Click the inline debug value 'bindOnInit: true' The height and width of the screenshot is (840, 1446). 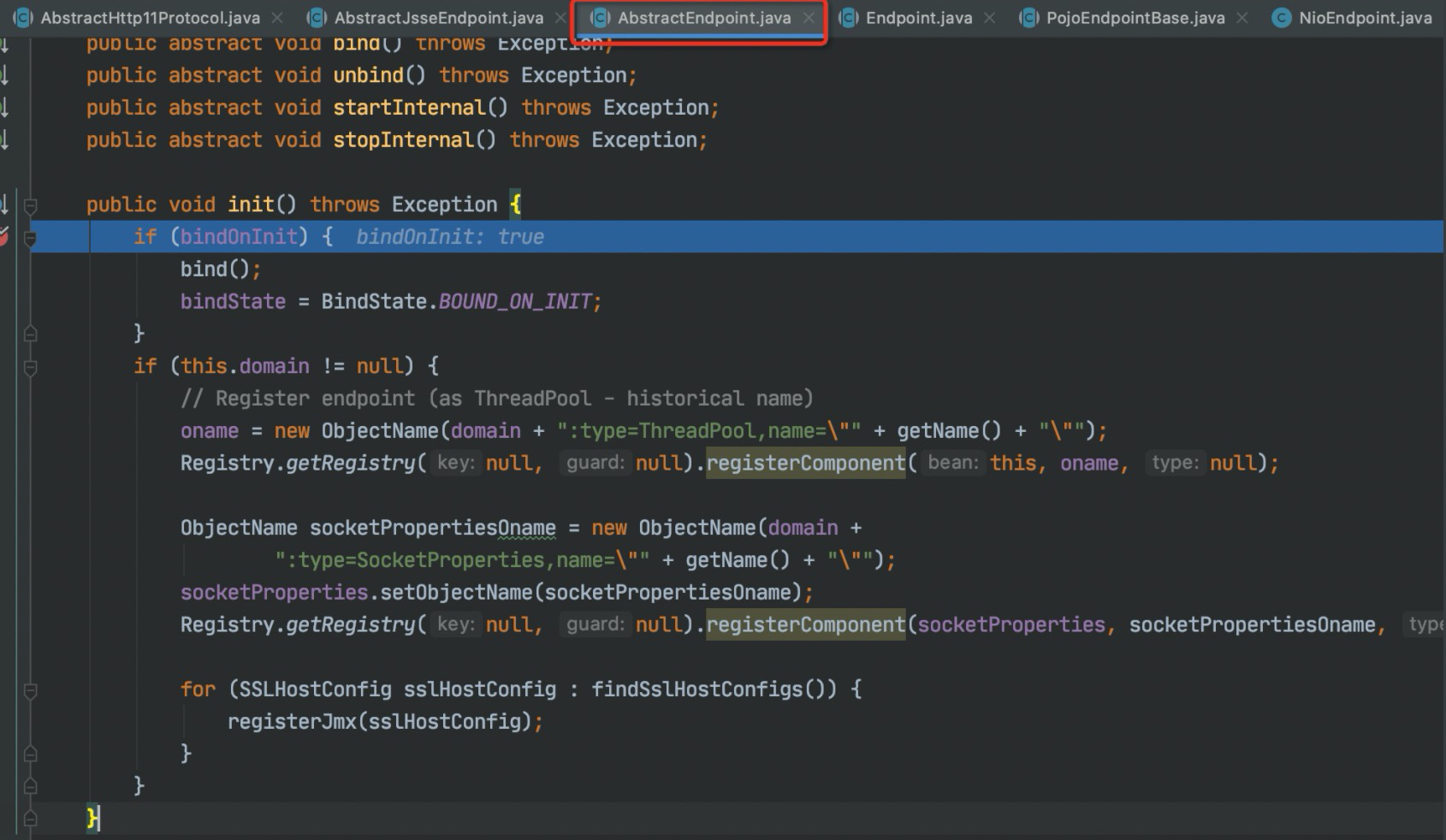pyautogui.click(x=450, y=237)
